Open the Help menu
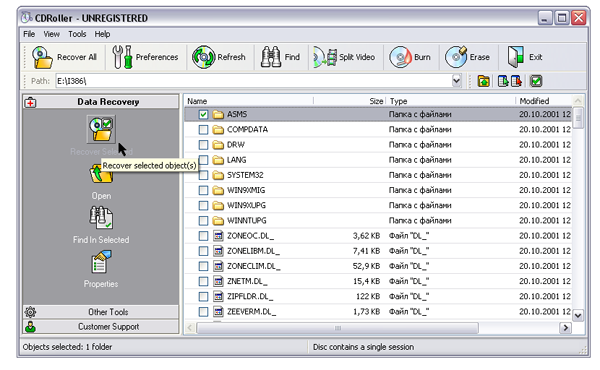 coord(102,34)
